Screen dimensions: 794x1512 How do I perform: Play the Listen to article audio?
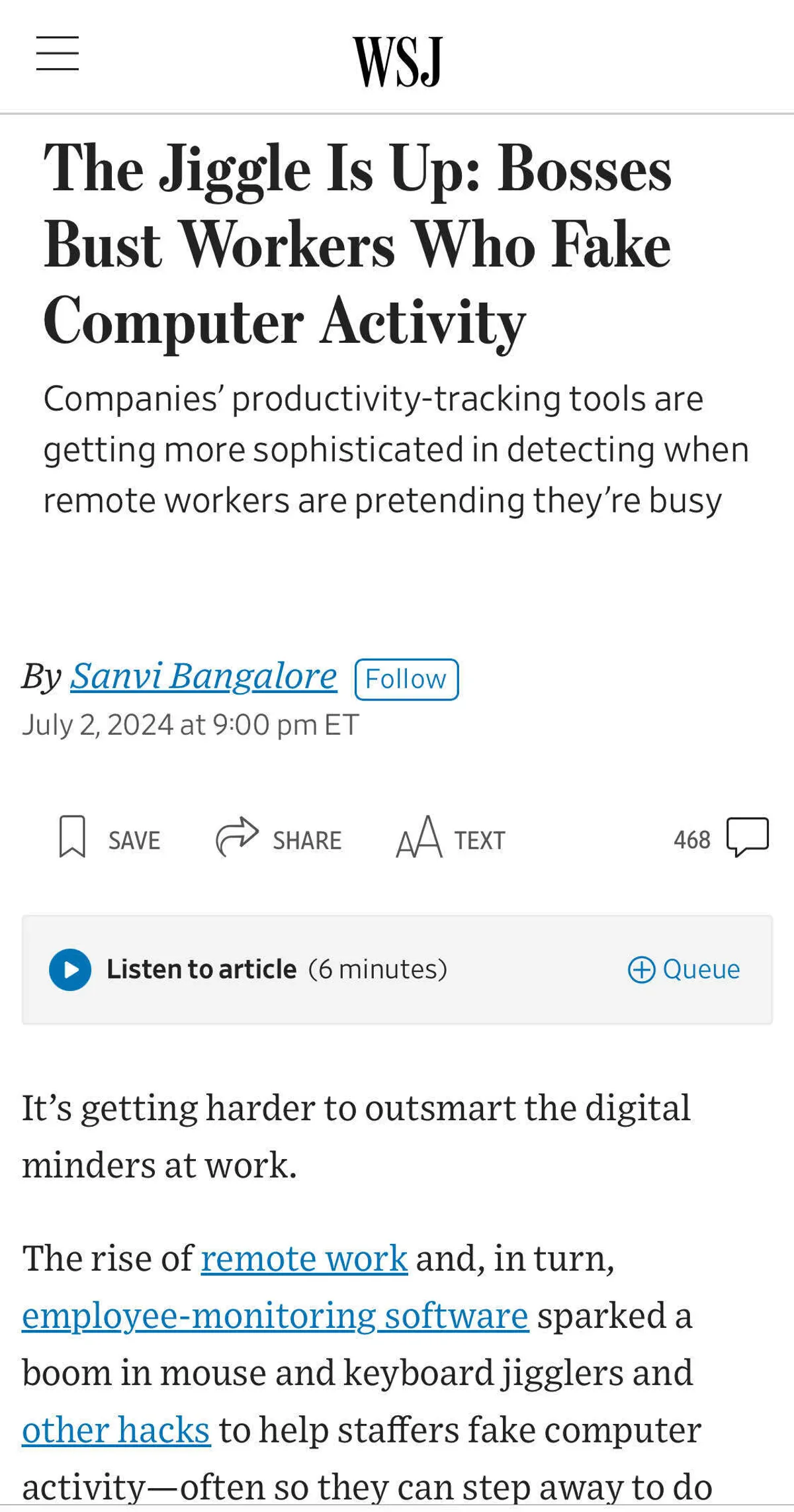click(70, 970)
